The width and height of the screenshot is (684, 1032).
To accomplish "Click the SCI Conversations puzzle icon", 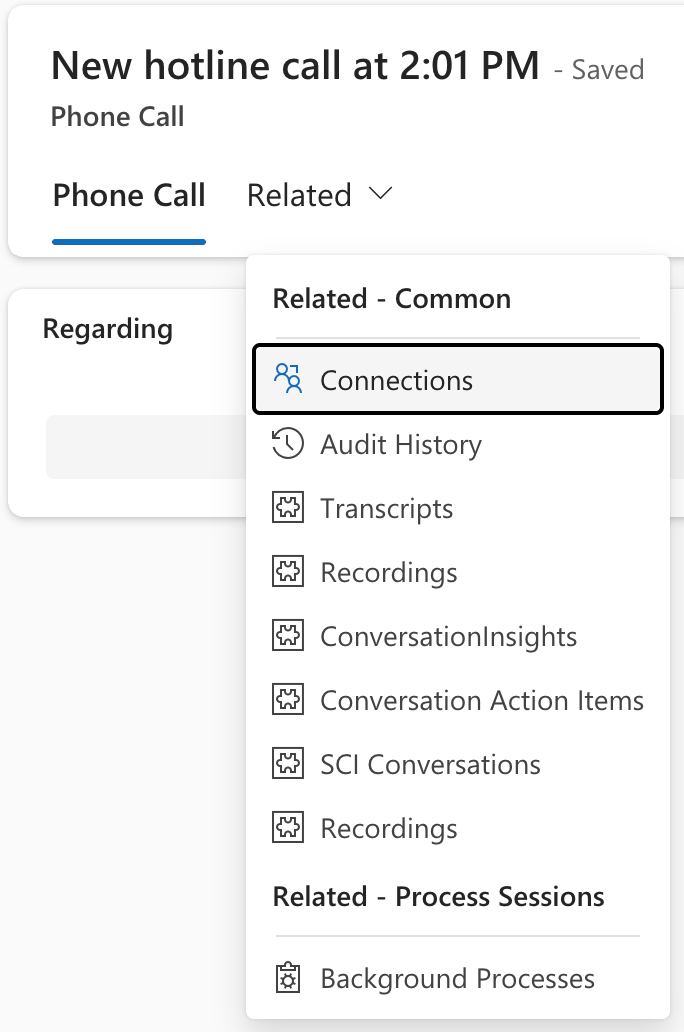I will (288, 764).
